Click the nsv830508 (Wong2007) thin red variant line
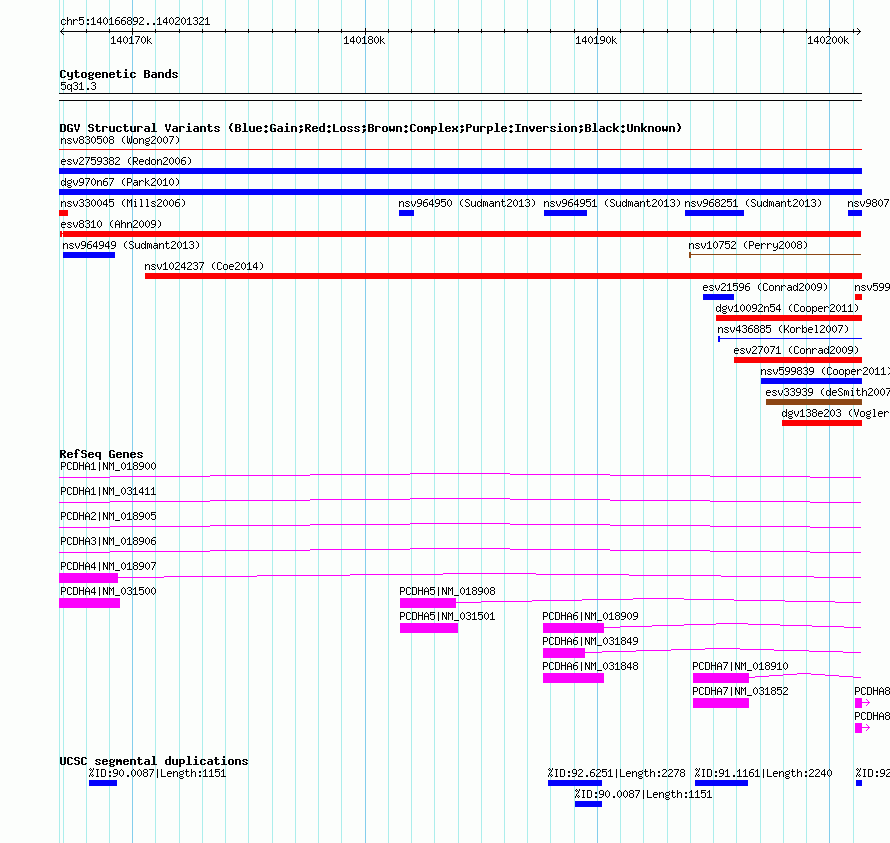Viewport: 890px width, 843px height. 460,149
